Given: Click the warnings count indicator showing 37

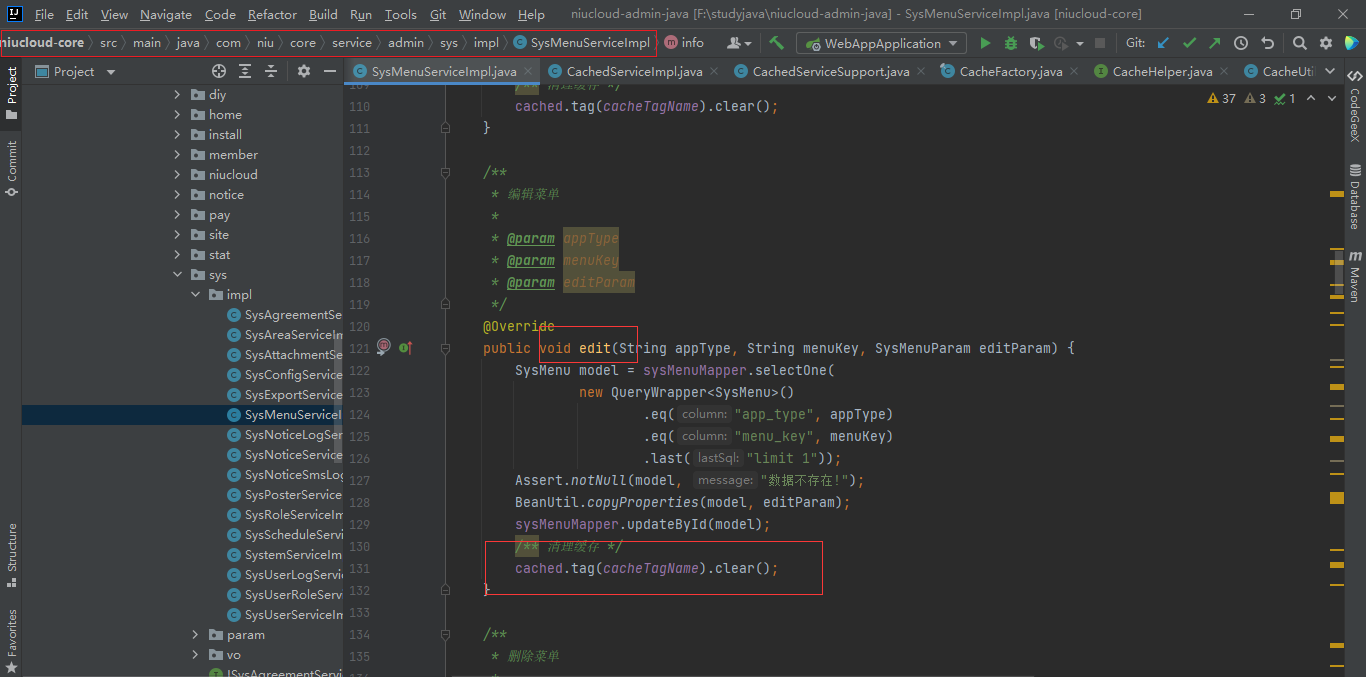Looking at the screenshot, I should [x=1221, y=98].
